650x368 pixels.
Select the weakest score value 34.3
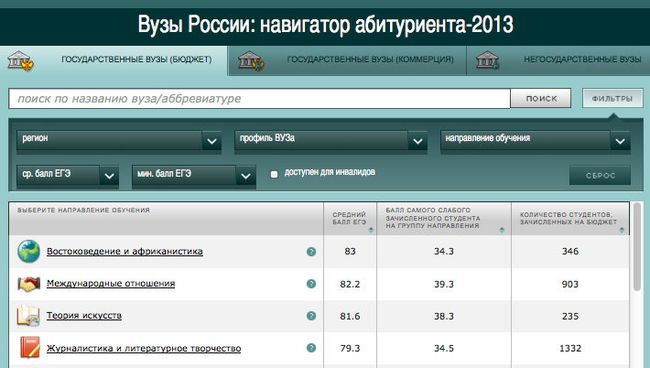[x=444, y=251]
